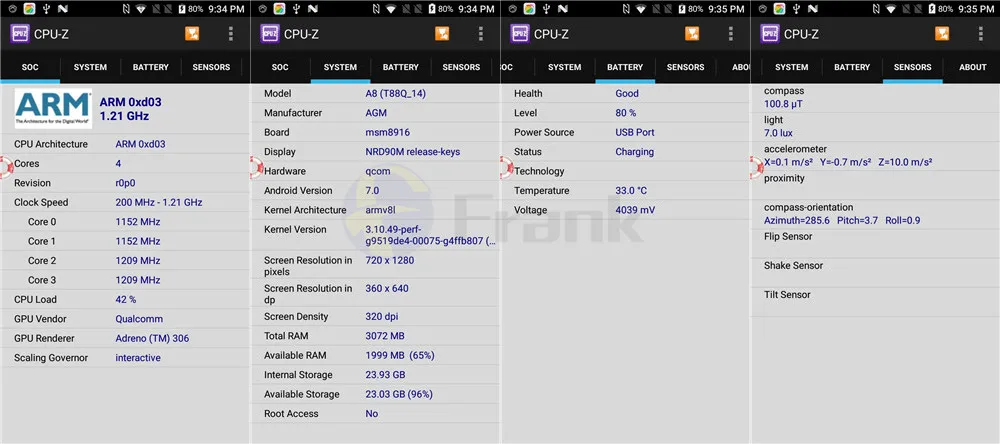
Task: Switch to BATTERY tab on the System screen
Action: coord(401,67)
